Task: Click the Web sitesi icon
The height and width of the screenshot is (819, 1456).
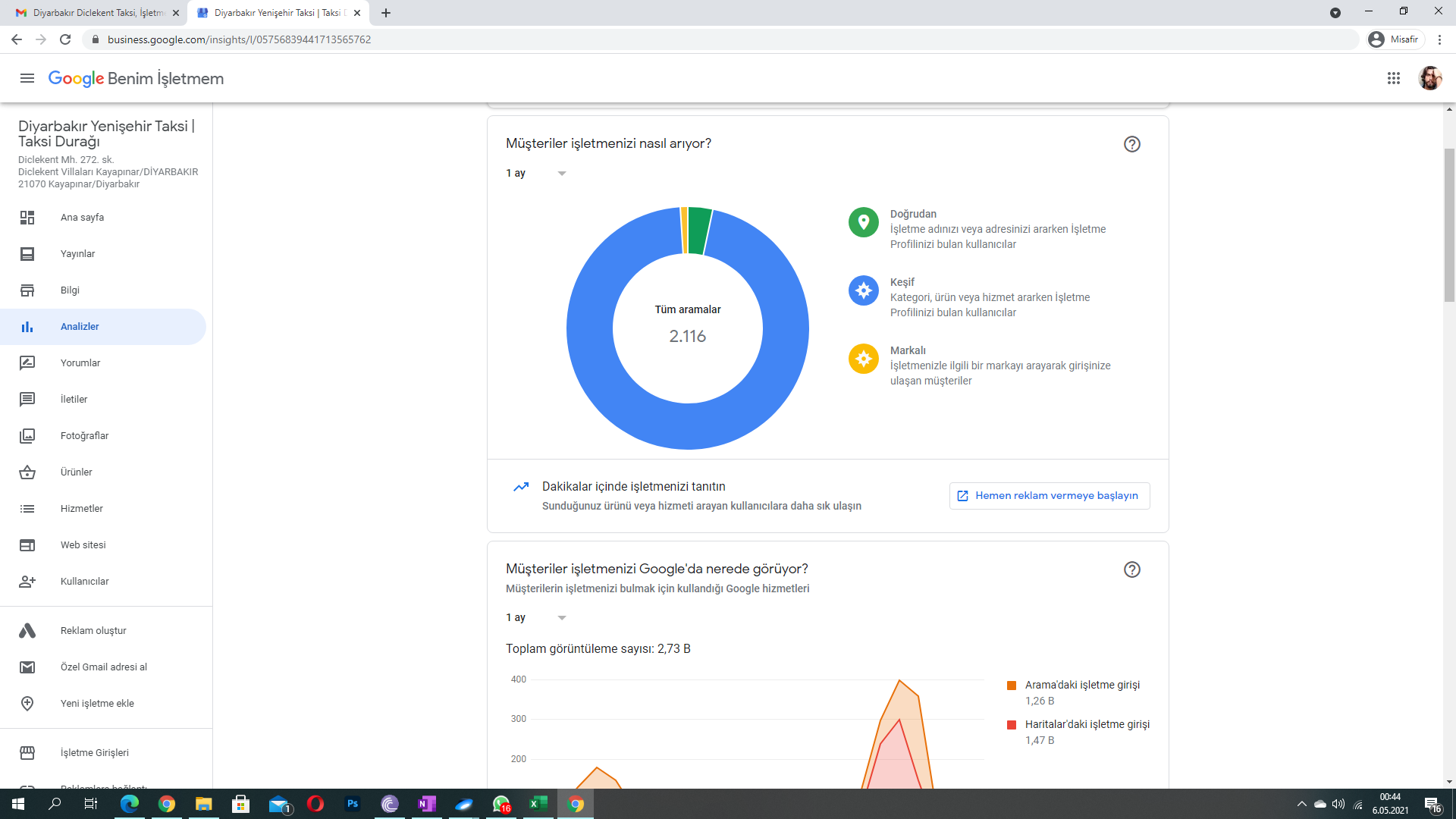Action: click(x=27, y=545)
